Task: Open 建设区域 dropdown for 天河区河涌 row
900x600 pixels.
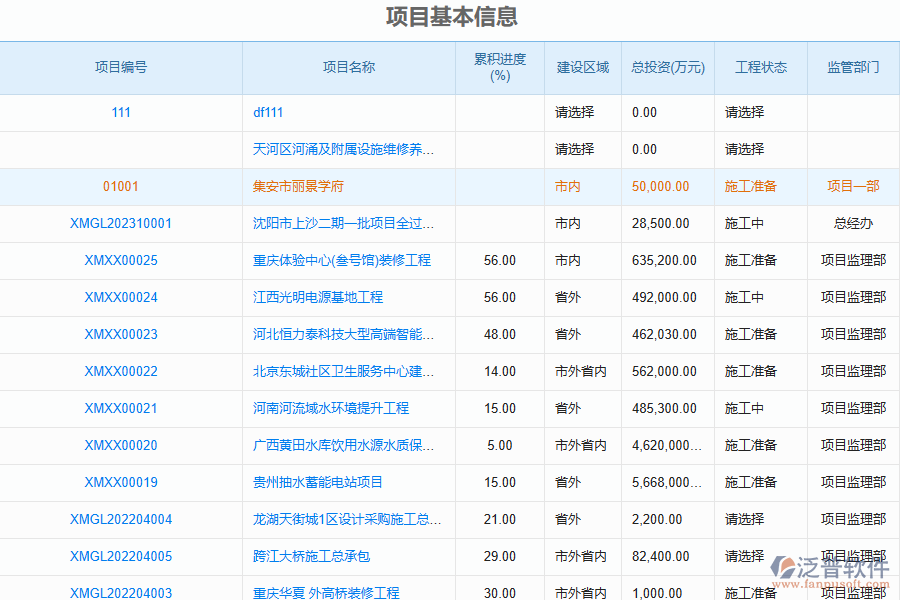Action: pos(575,149)
